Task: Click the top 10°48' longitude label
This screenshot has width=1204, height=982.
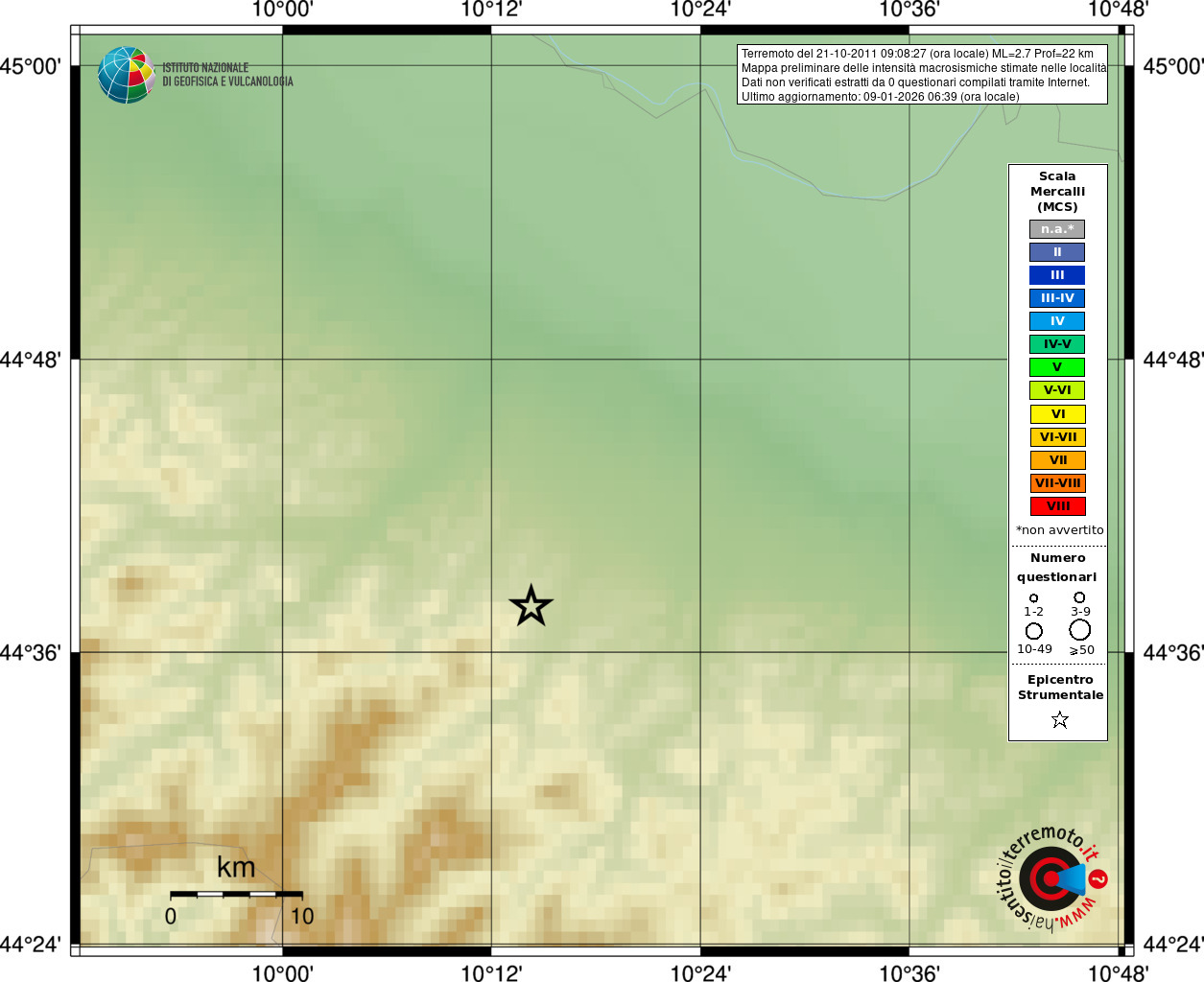Action: (x=1118, y=10)
